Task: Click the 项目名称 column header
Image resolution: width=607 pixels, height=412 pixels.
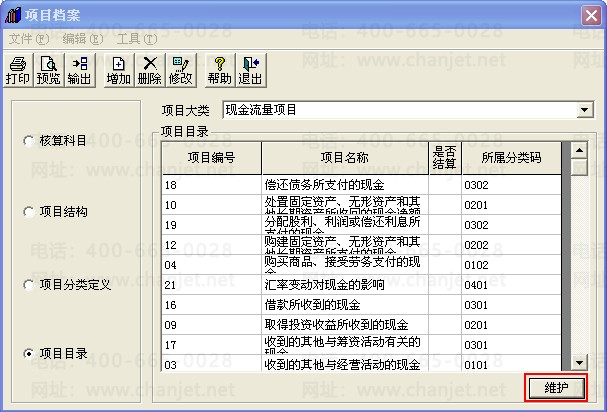Action: pos(345,158)
